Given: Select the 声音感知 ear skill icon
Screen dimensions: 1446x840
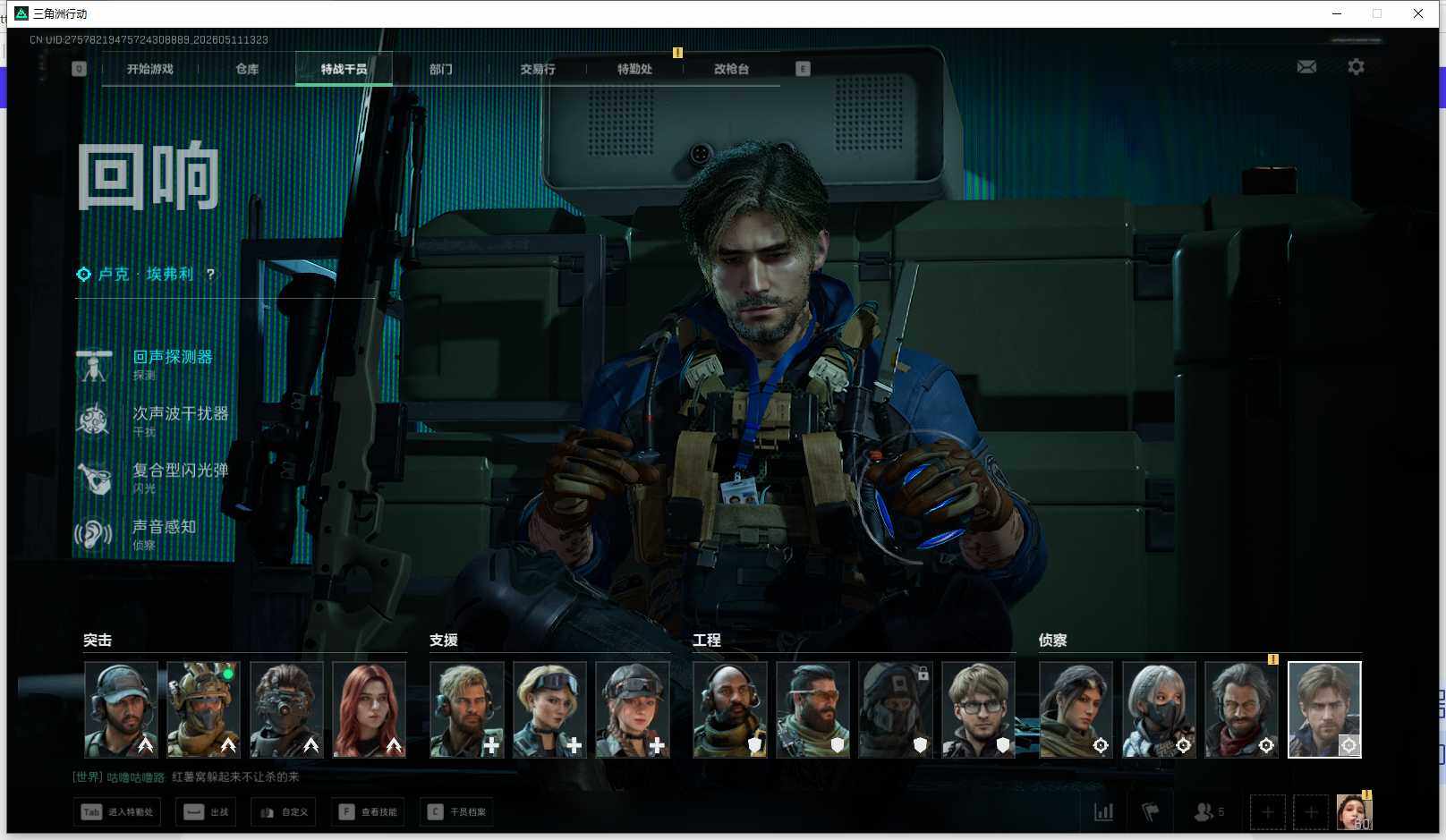Looking at the screenshot, I should 93,534.
